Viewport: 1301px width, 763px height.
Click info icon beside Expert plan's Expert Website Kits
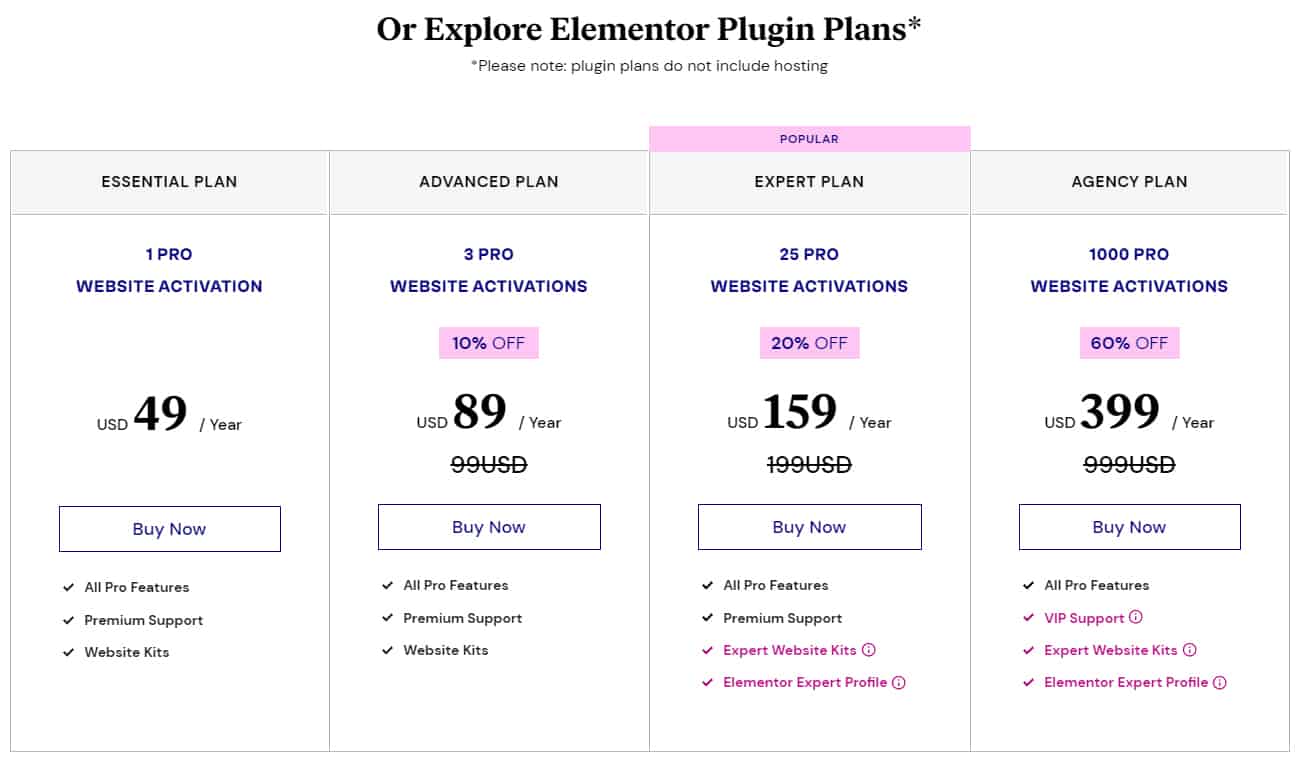pos(868,650)
